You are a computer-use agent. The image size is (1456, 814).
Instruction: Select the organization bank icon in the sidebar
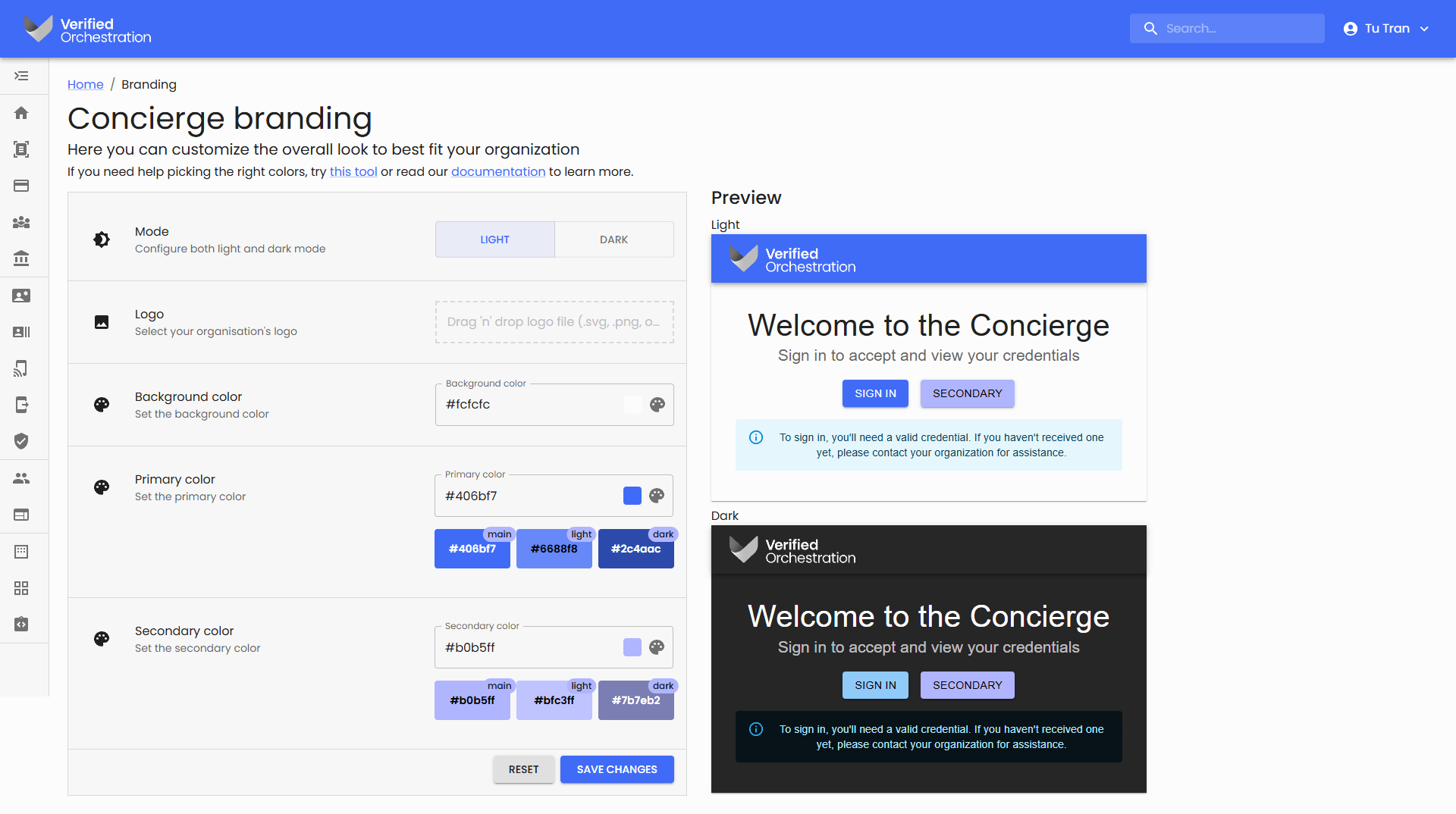tap(21, 258)
